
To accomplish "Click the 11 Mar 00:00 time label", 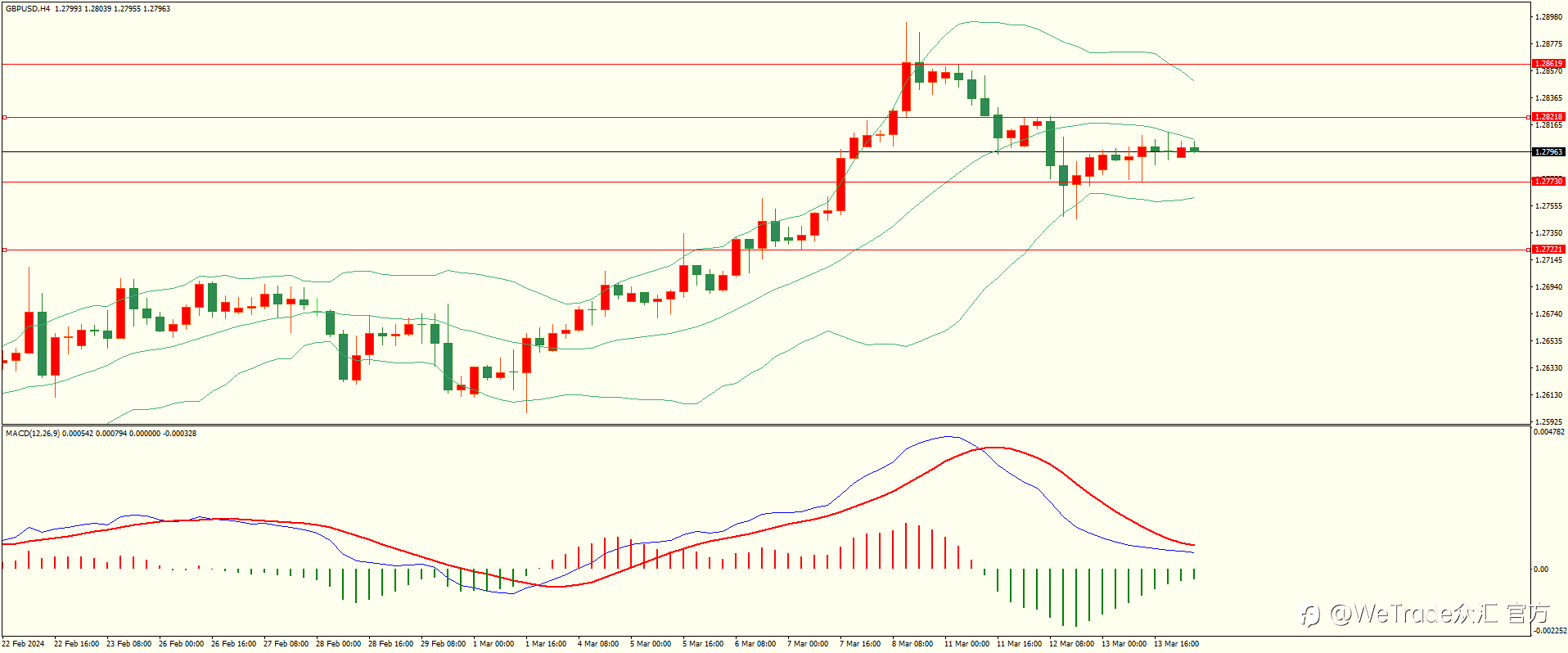I will [x=967, y=644].
